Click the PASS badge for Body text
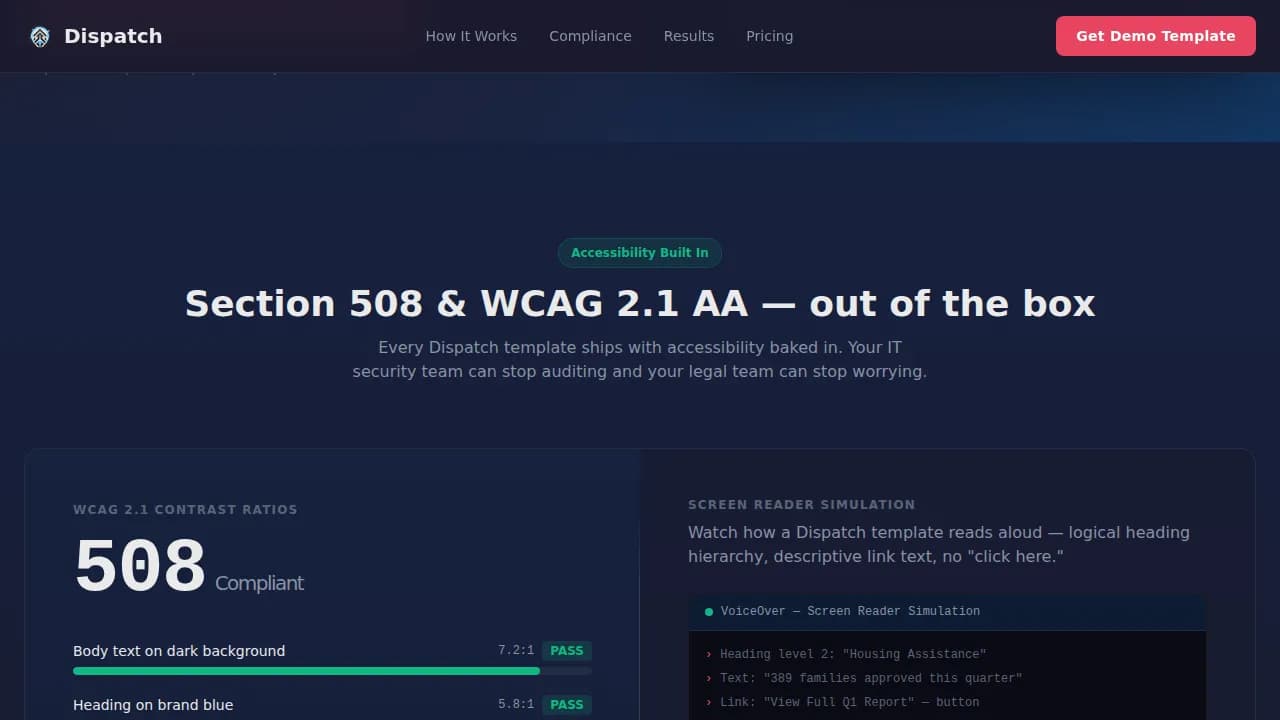 tap(567, 651)
